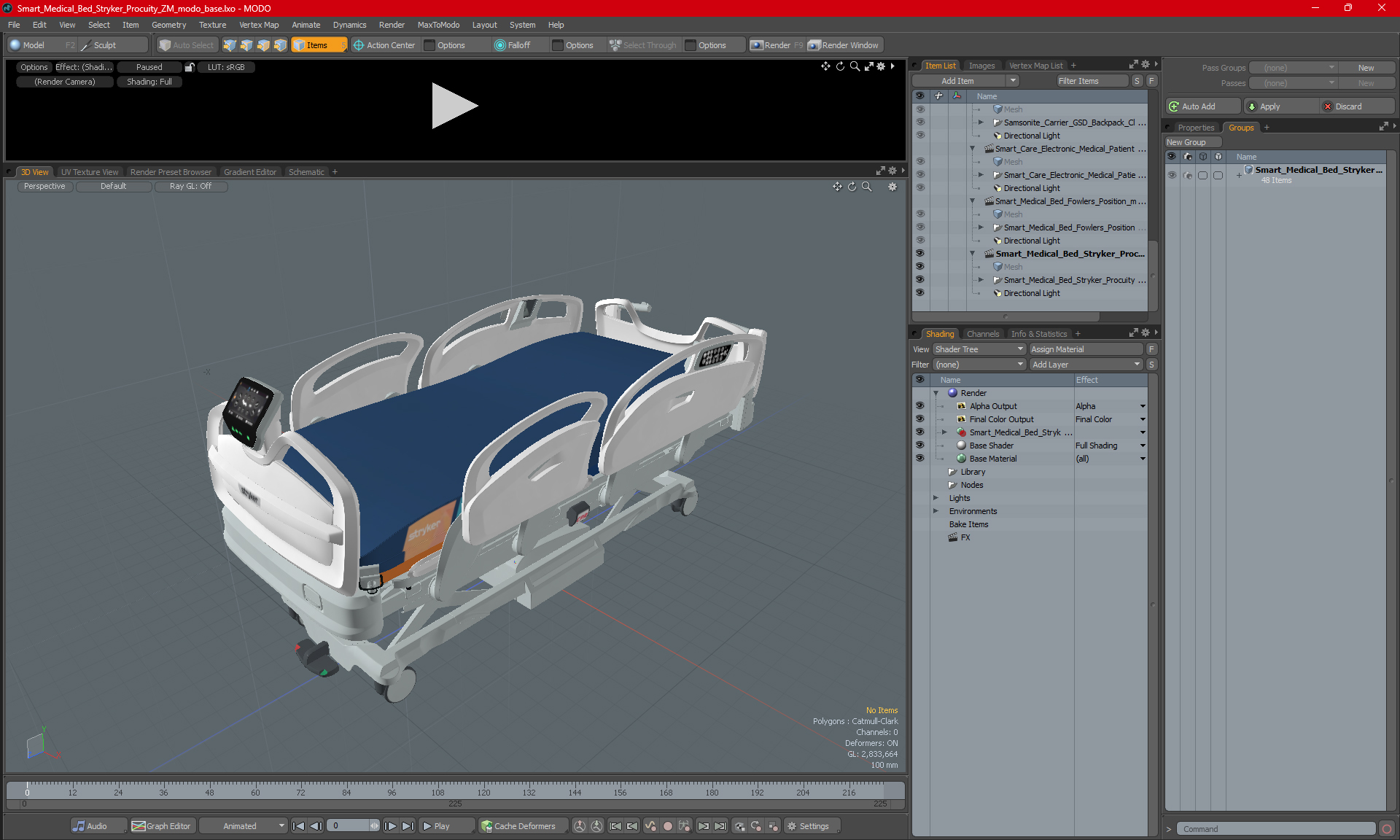Select edges selection mode icon
Screen dimensions: 1400x840
click(x=246, y=45)
